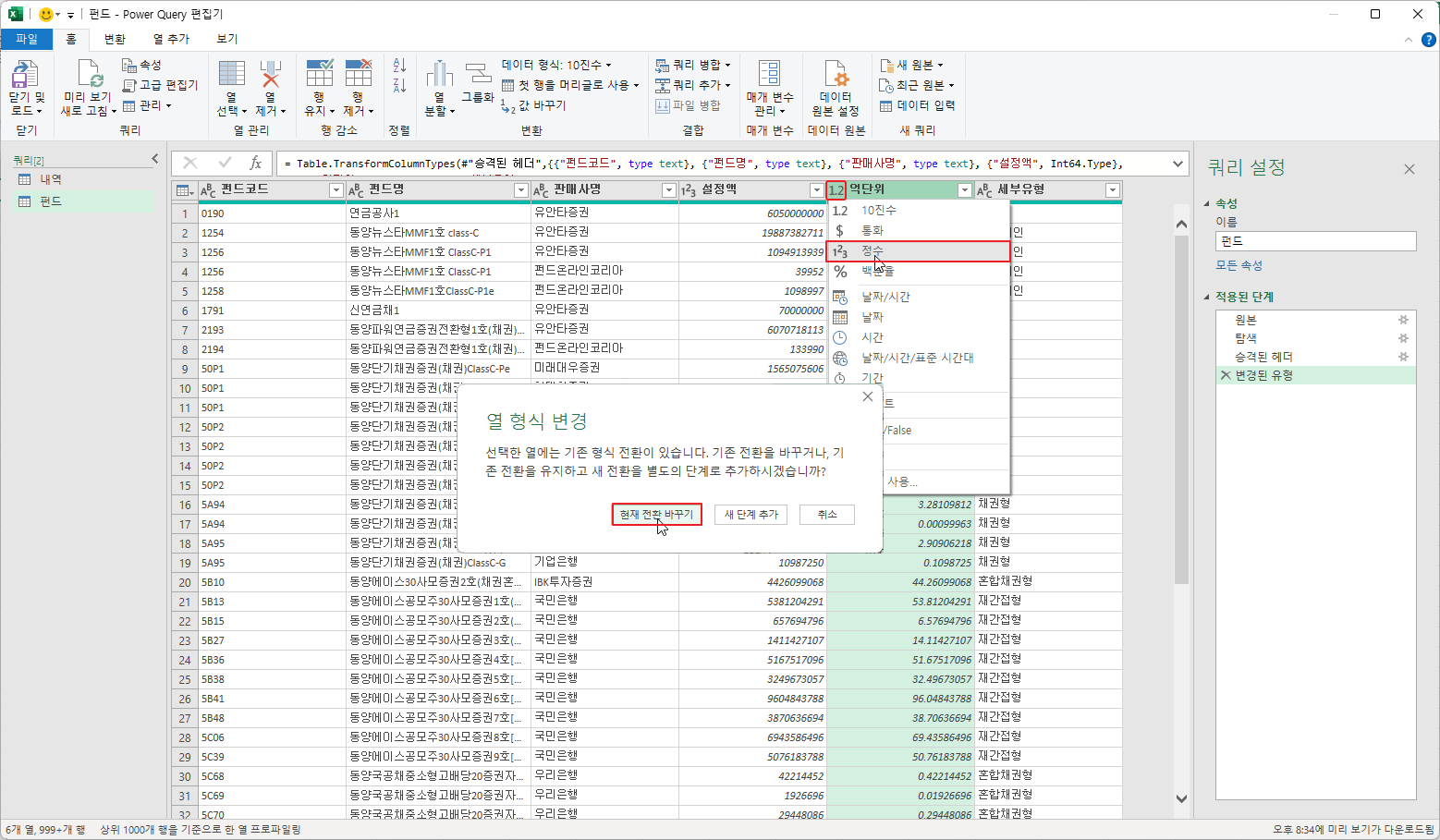
Task: Select 10진수 in the type menu
Action: click(918, 211)
